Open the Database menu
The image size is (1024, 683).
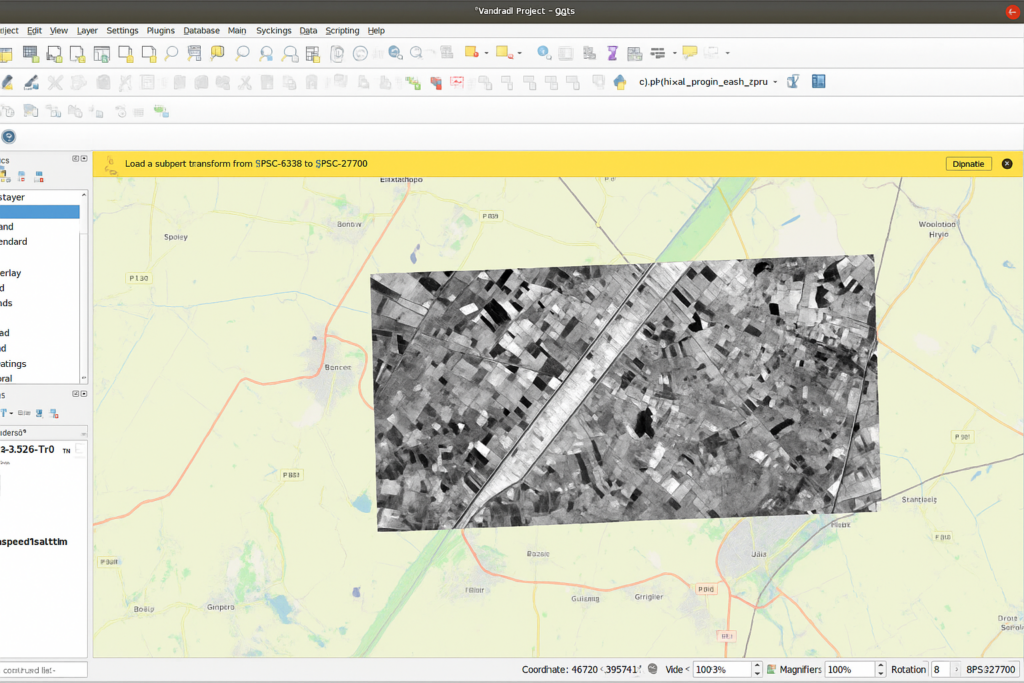[201, 31]
